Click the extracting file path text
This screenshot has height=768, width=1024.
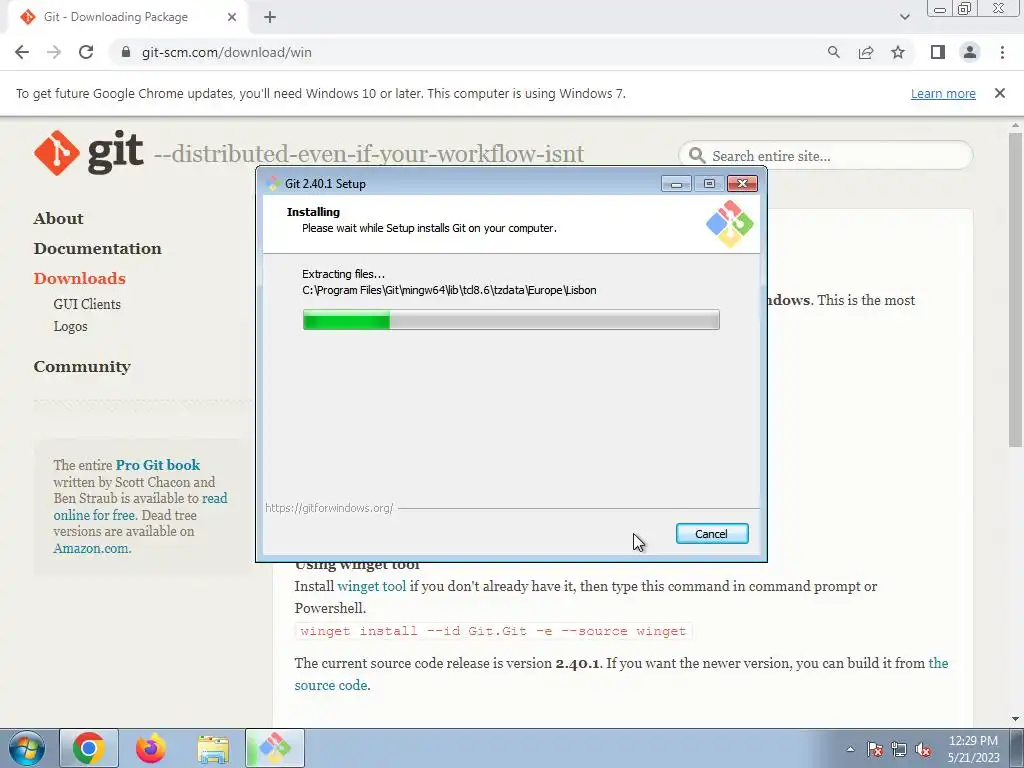pyautogui.click(x=449, y=290)
